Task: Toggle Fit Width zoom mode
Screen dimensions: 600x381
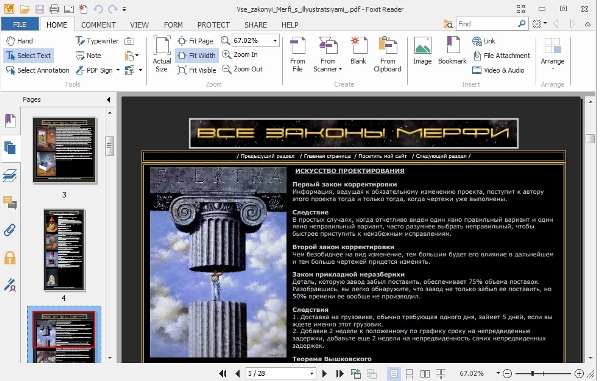Action: point(197,55)
